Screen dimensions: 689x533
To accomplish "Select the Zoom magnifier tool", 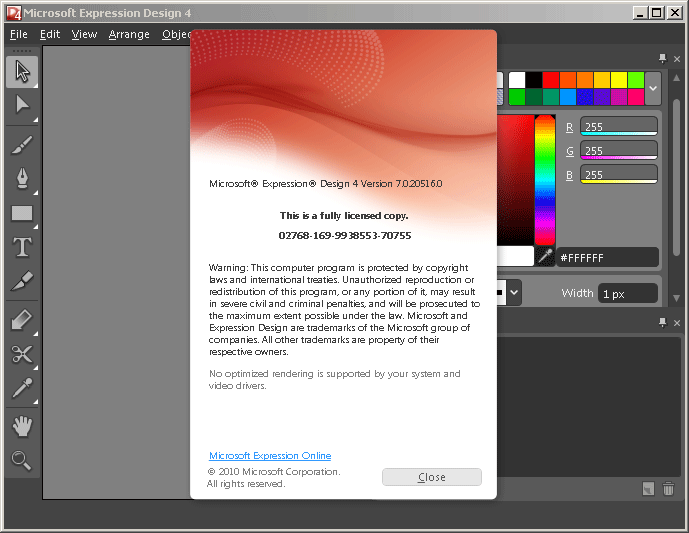I will [22, 460].
